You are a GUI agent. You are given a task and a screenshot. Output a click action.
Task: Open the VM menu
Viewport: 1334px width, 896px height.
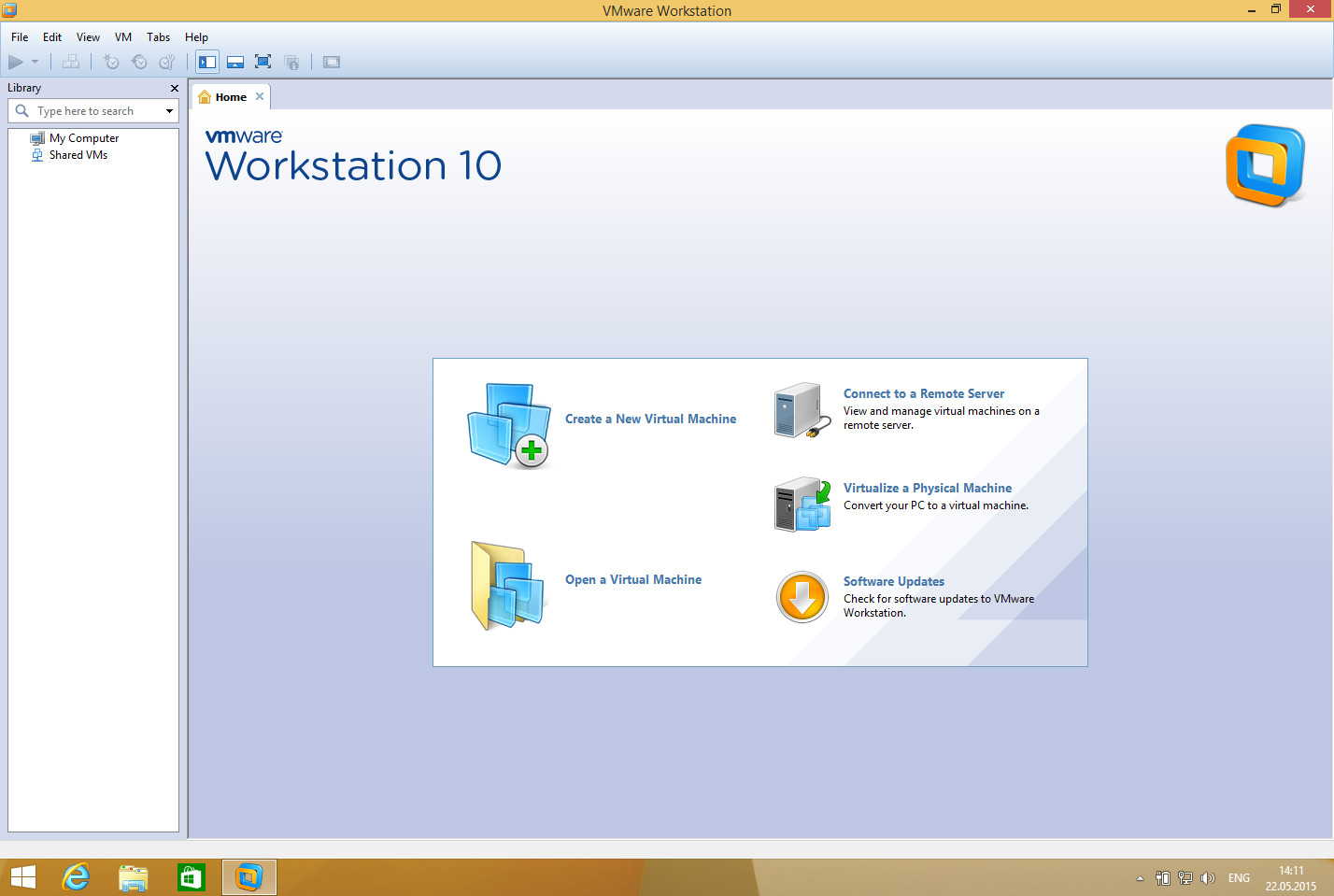pos(123,37)
